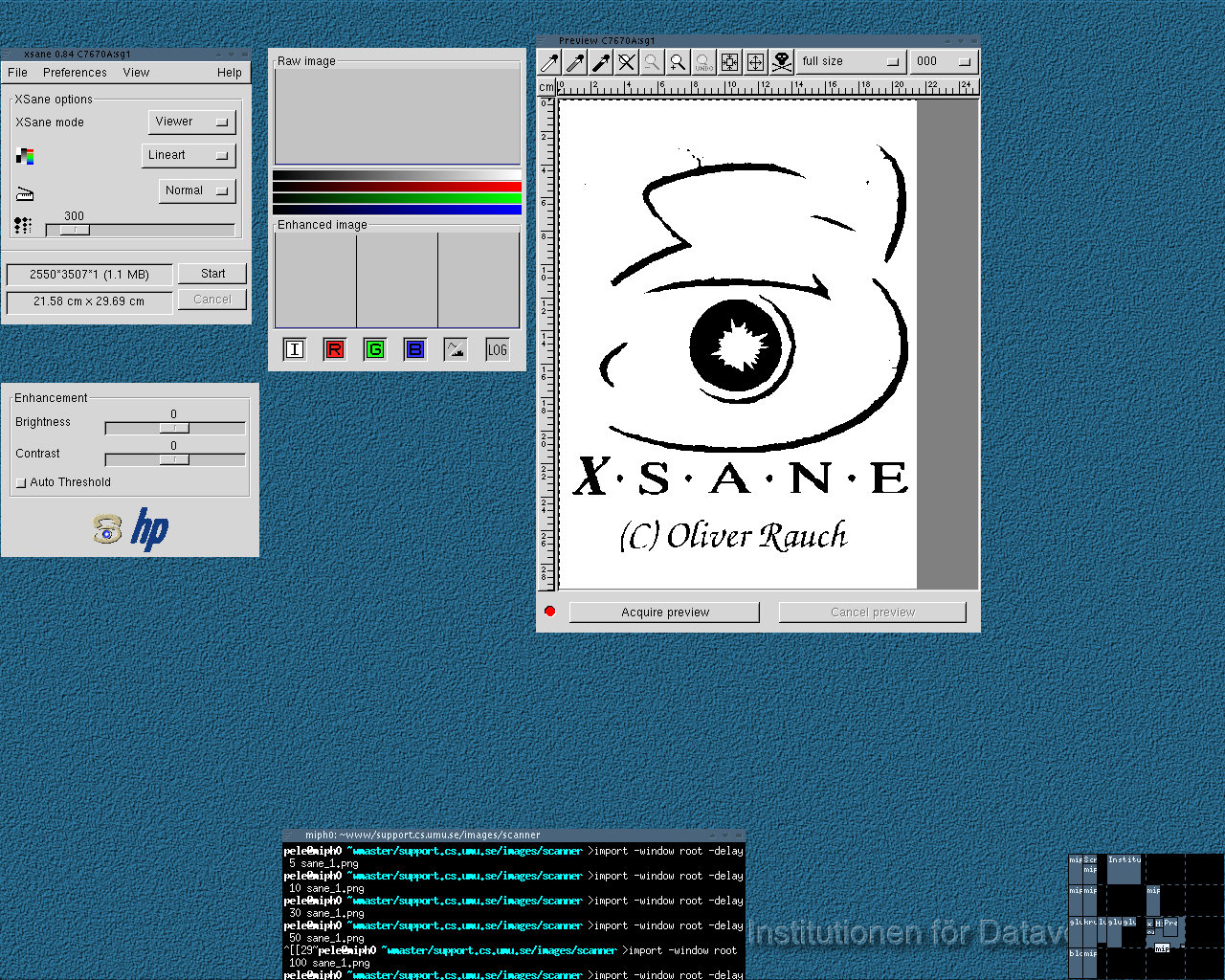Screen dimensions: 1225x980
Task: Click the XSane logo preview image
Action: click(738, 345)
